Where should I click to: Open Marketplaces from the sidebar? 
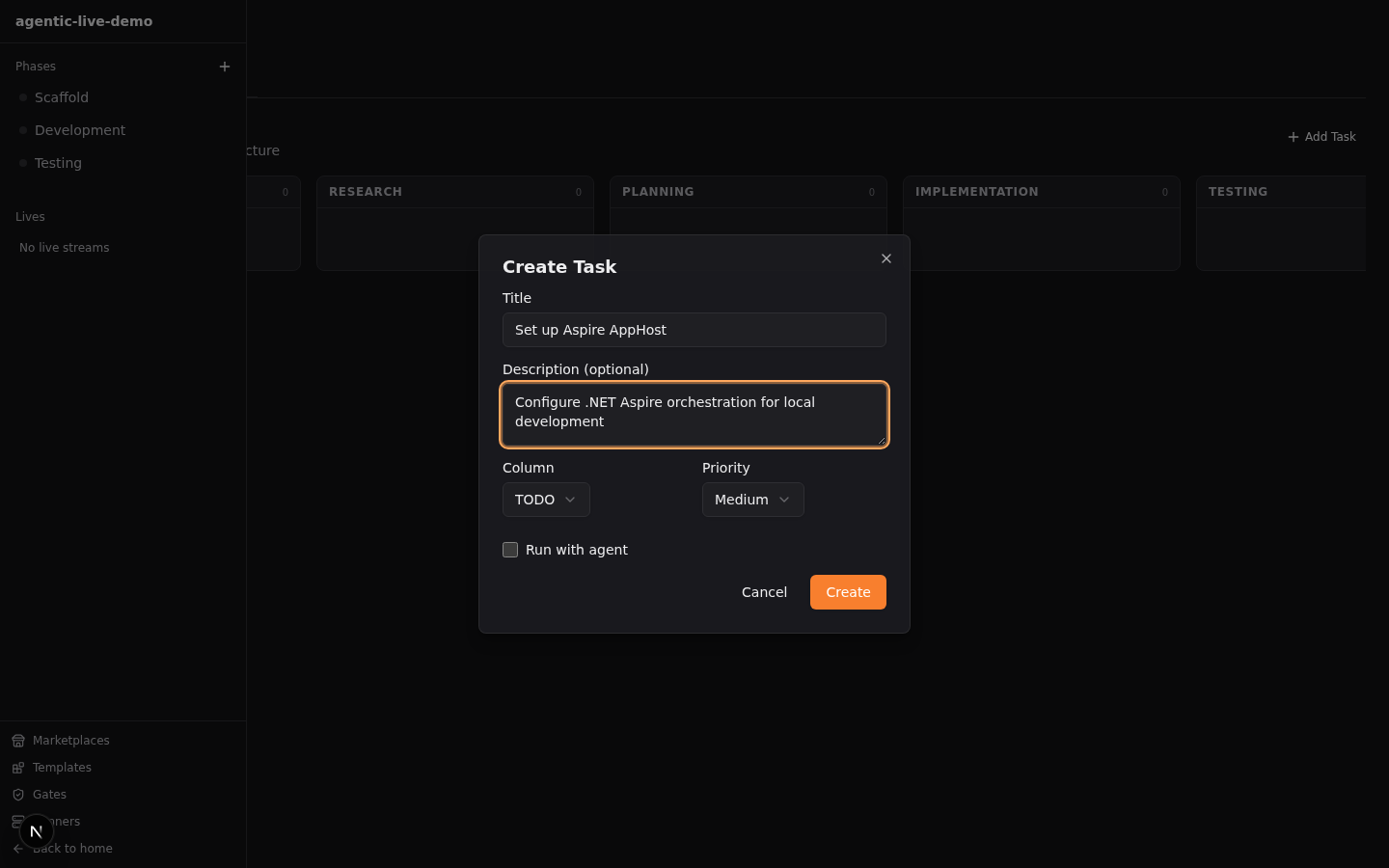tap(70, 741)
